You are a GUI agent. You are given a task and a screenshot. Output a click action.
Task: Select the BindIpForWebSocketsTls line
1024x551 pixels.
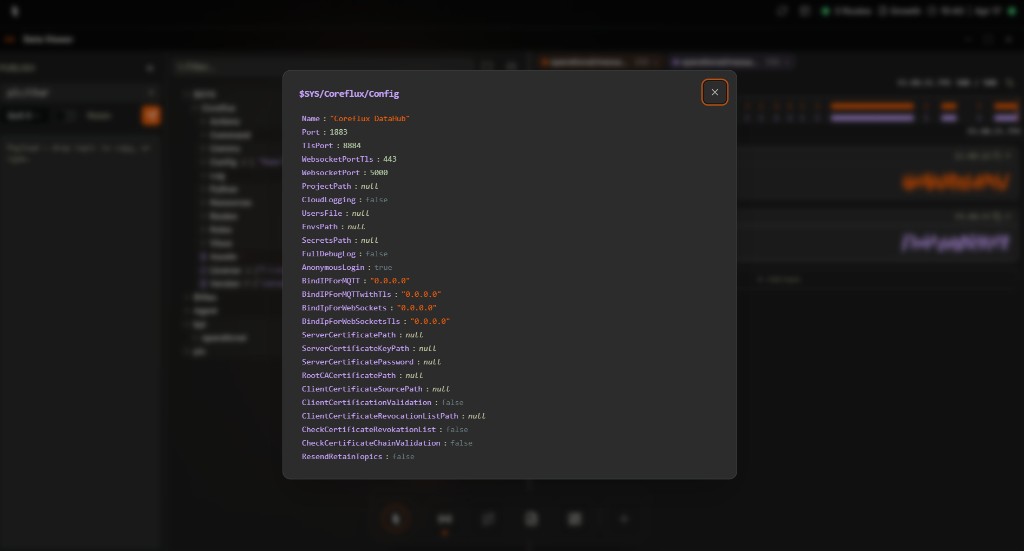[376, 321]
